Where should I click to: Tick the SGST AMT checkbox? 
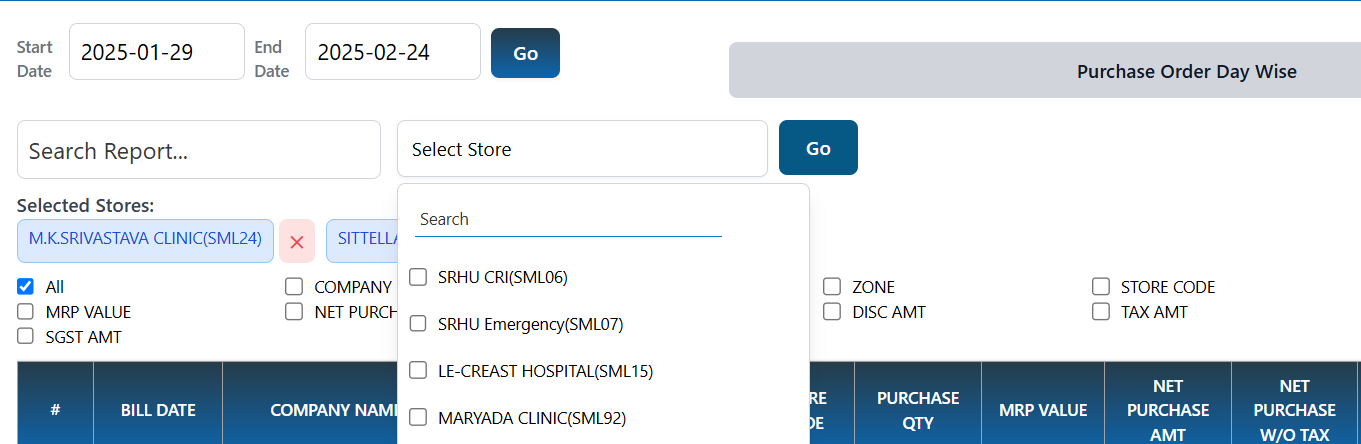(26, 337)
